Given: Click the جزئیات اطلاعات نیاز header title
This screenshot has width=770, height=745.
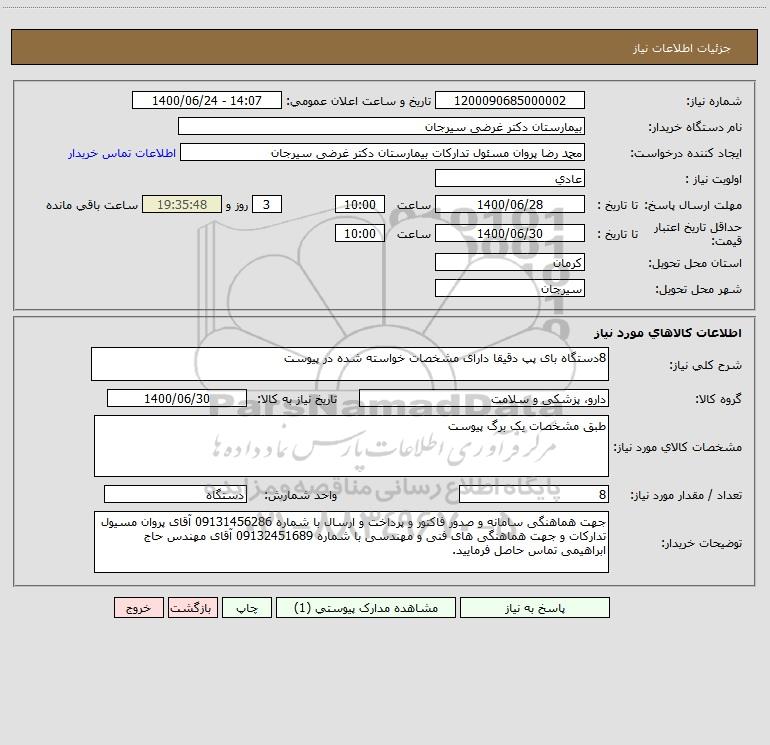Looking at the screenshot, I should coord(682,48).
